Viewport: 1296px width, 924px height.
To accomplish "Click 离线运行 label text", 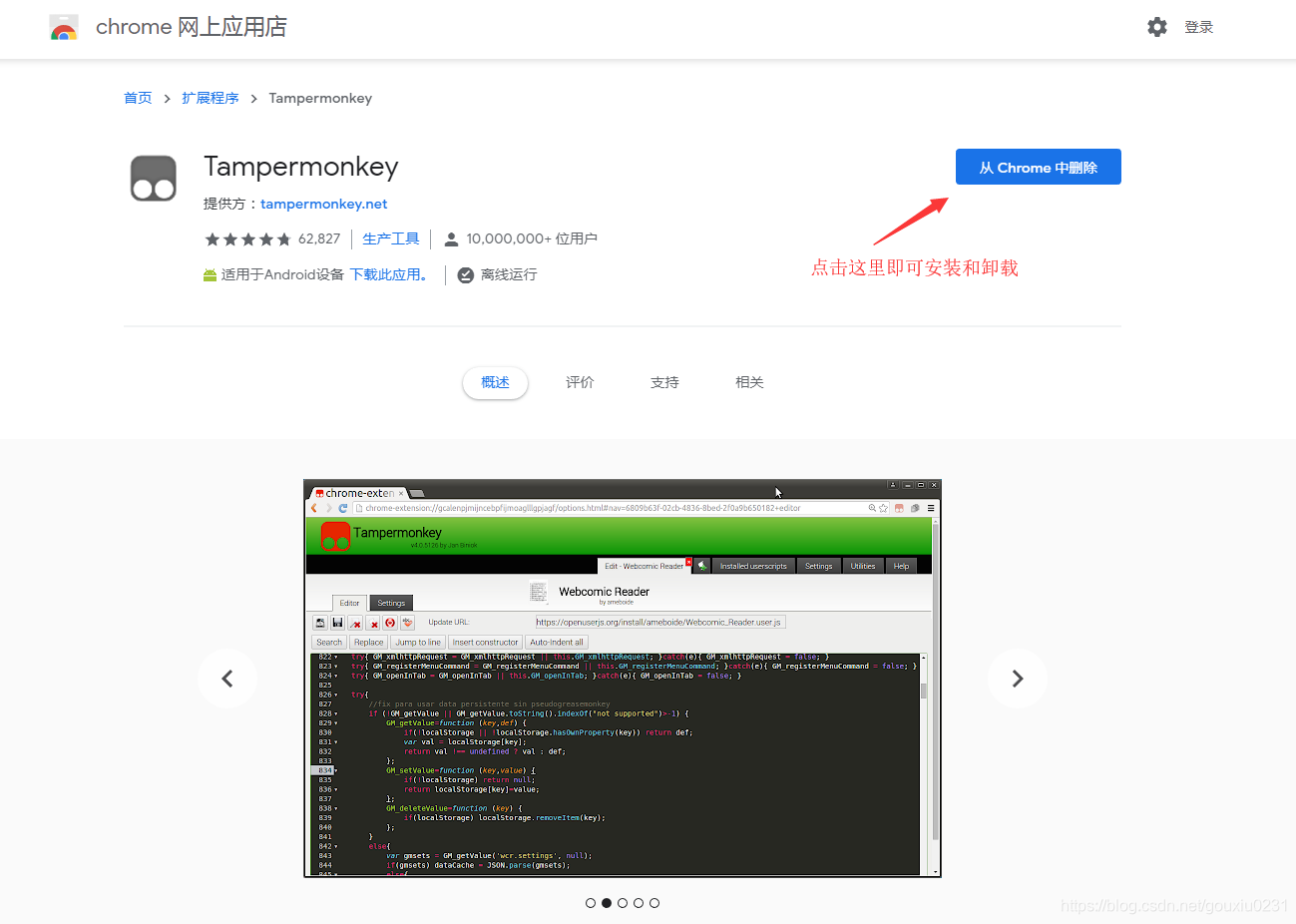I will click(509, 274).
